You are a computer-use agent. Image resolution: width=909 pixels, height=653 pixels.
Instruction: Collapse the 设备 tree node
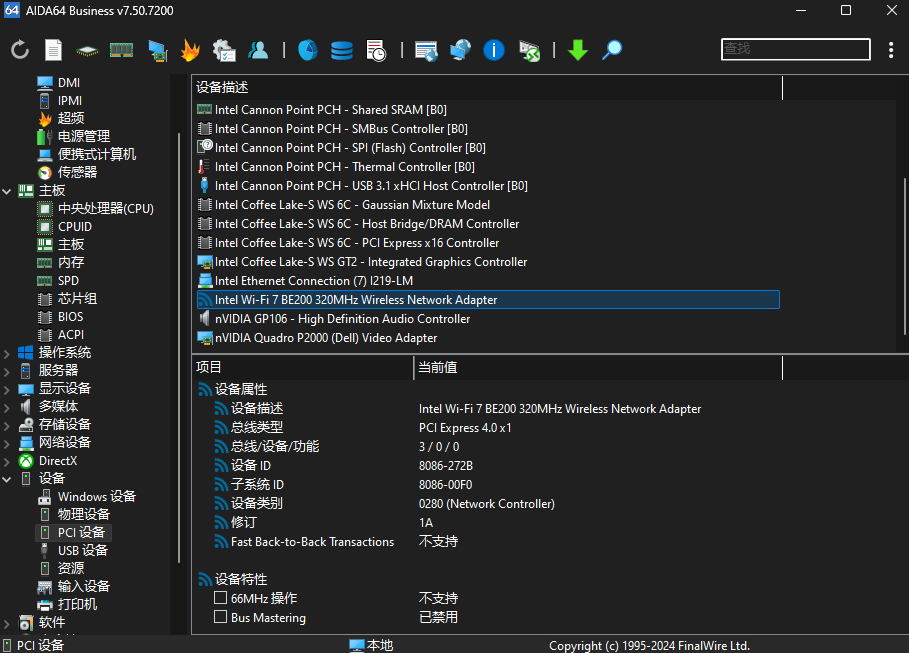click(7, 479)
